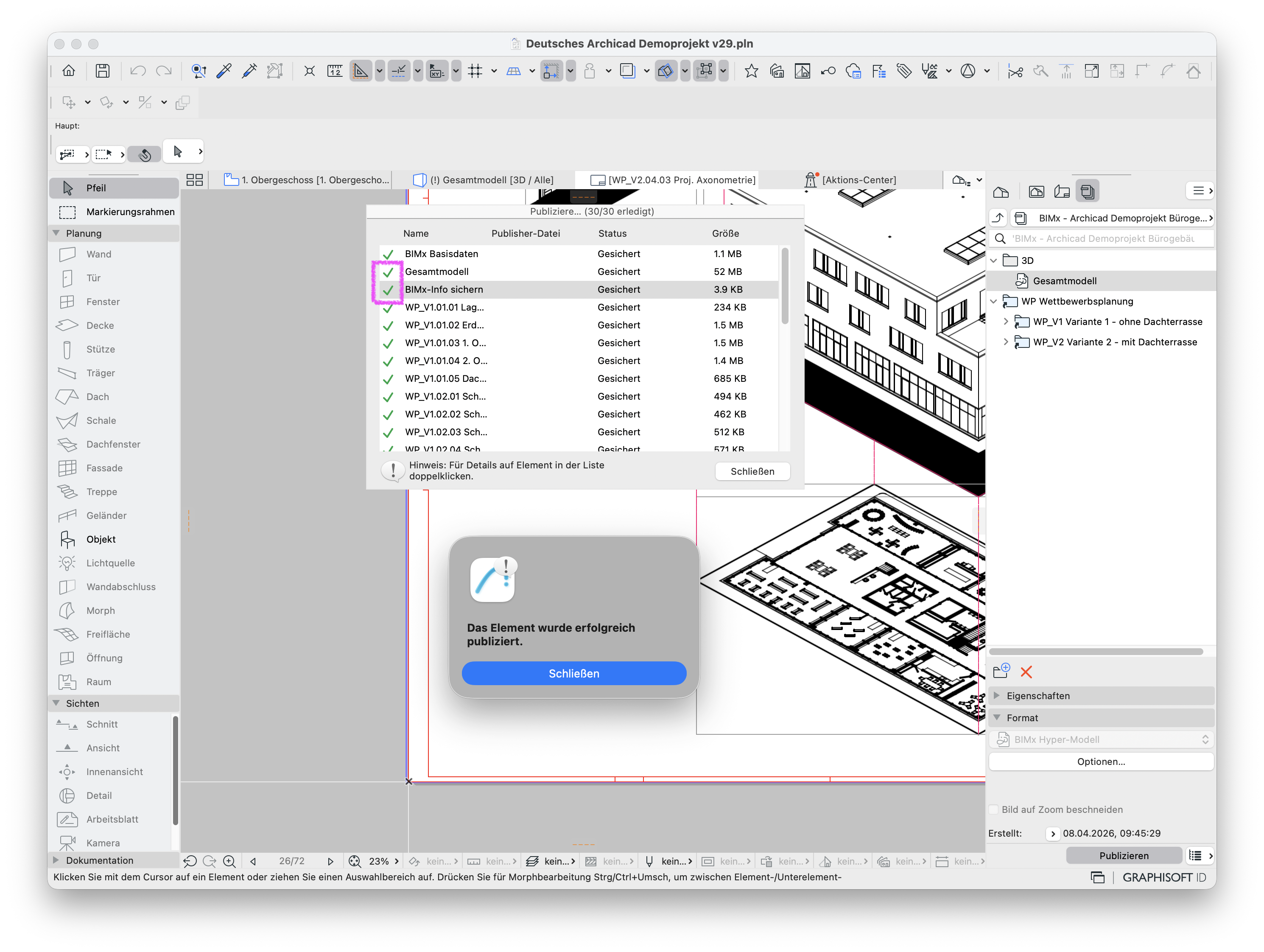The height and width of the screenshot is (952, 1264).
Task: Select the Decke tool
Action: pyautogui.click(x=114, y=325)
